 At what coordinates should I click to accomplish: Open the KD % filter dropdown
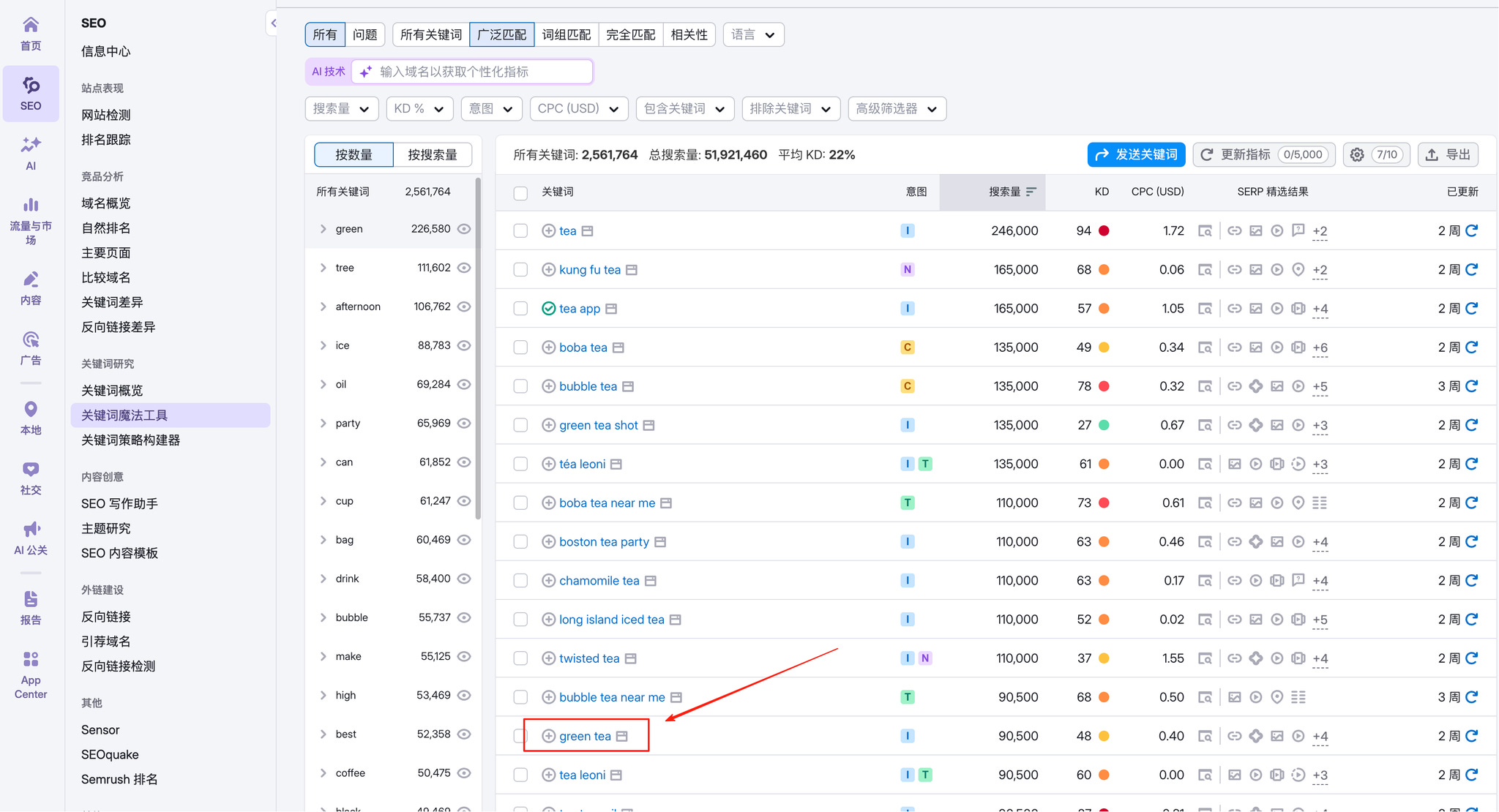[419, 108]
